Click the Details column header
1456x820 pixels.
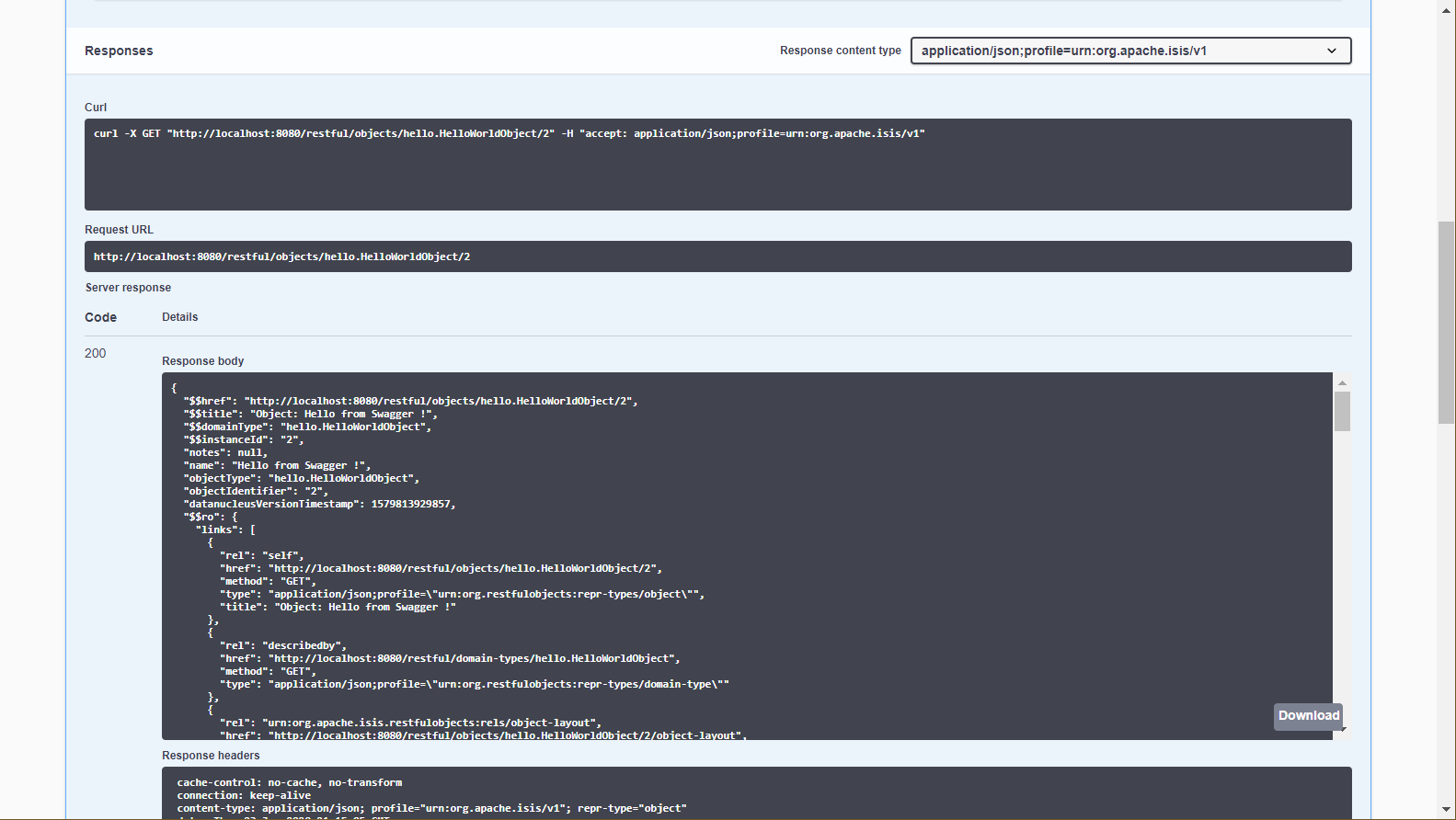(179, 317)
